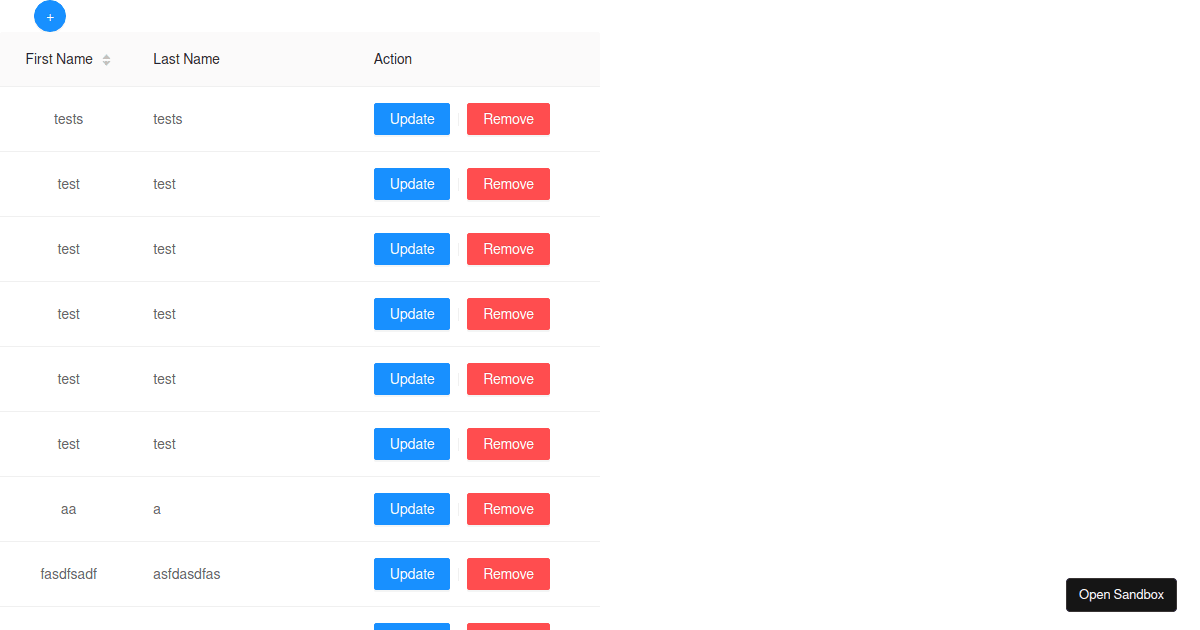Click the blue plus add button

tap(50, 17)
